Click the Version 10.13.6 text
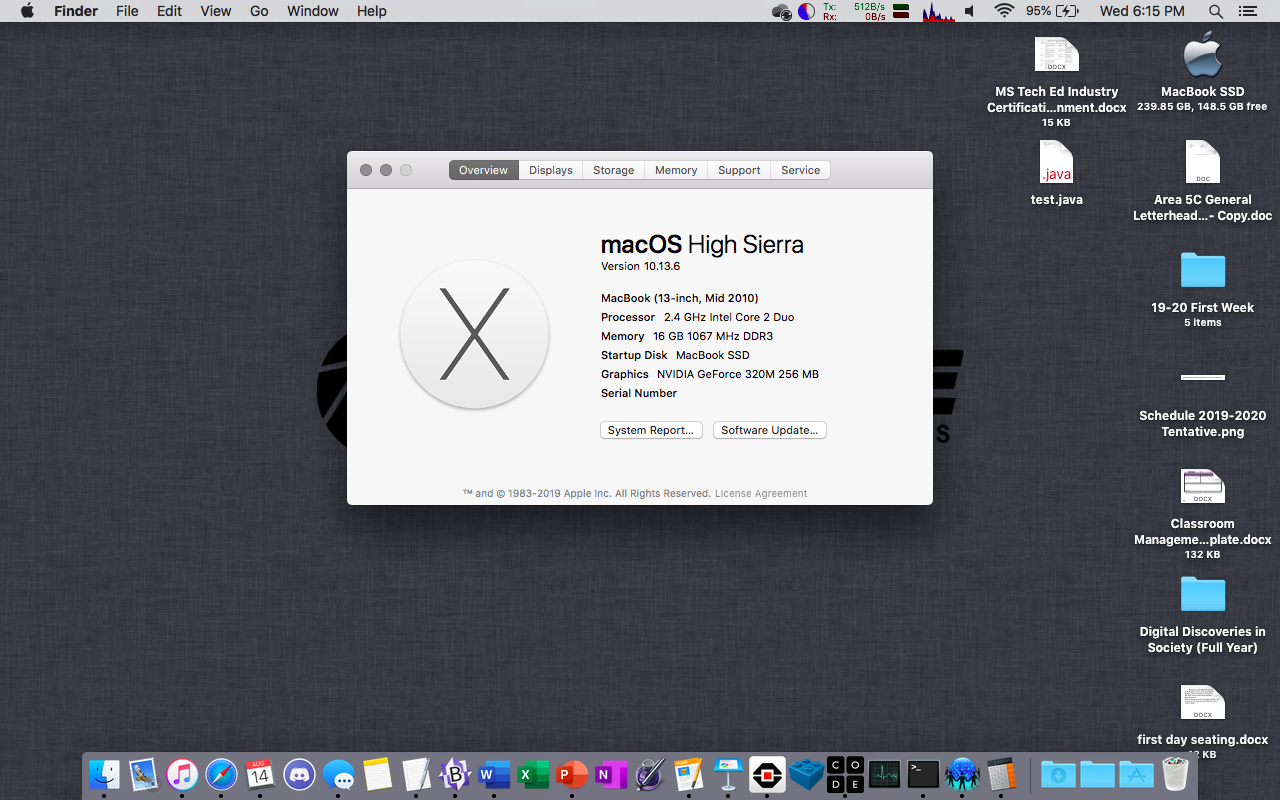This screenshot has height=800, width=1280. 640,266
